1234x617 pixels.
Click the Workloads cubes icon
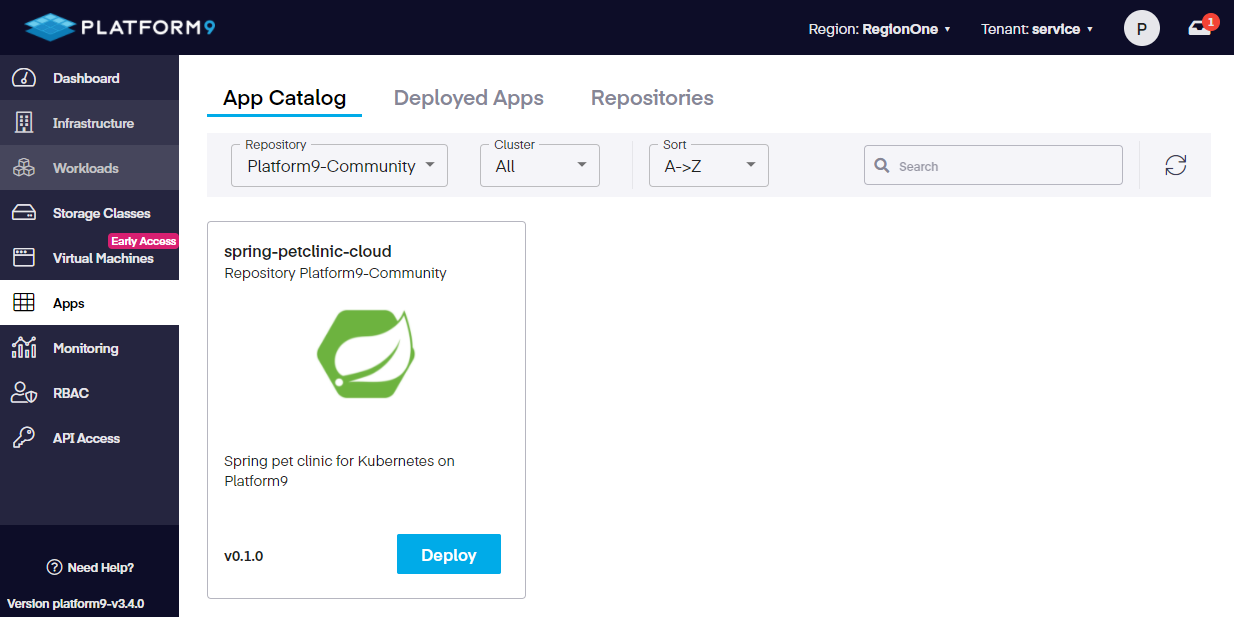point(24,168)
